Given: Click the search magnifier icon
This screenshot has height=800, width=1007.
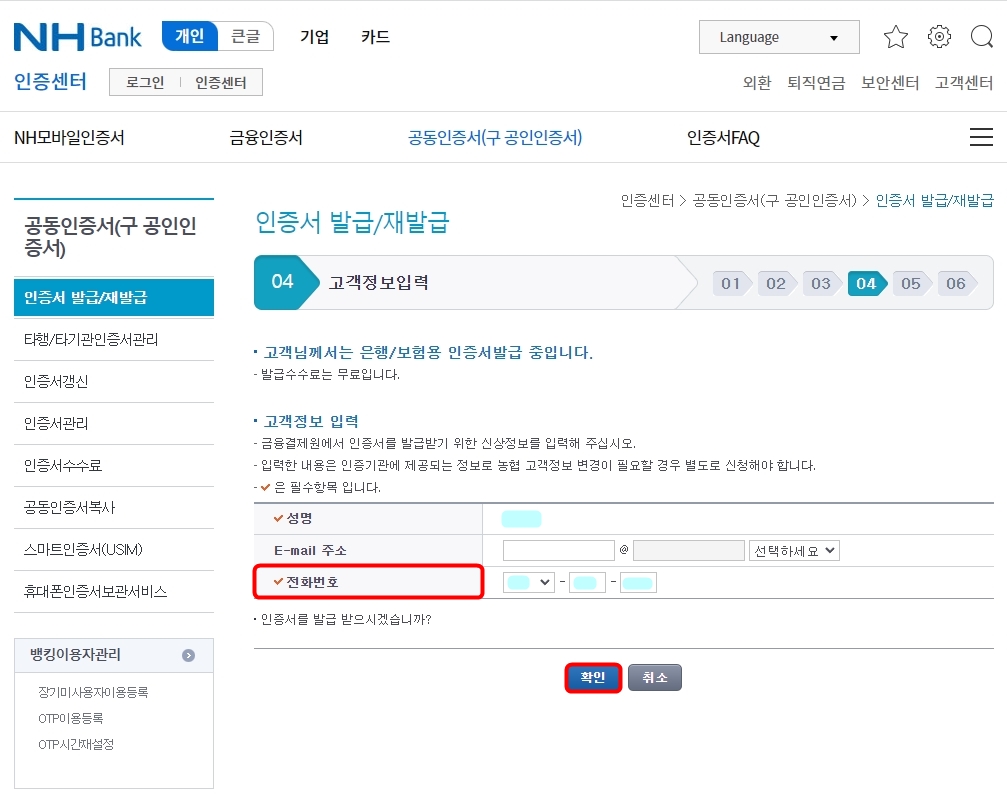Looking at the screenshot, I should (x=981, y=36).
